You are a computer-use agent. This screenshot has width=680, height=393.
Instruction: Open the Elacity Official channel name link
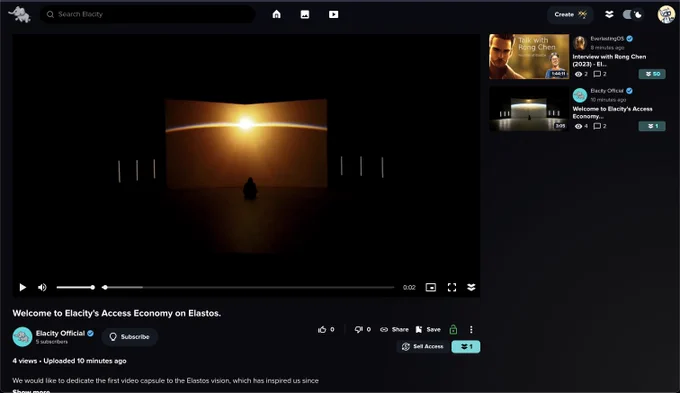[x=60, y=333]
